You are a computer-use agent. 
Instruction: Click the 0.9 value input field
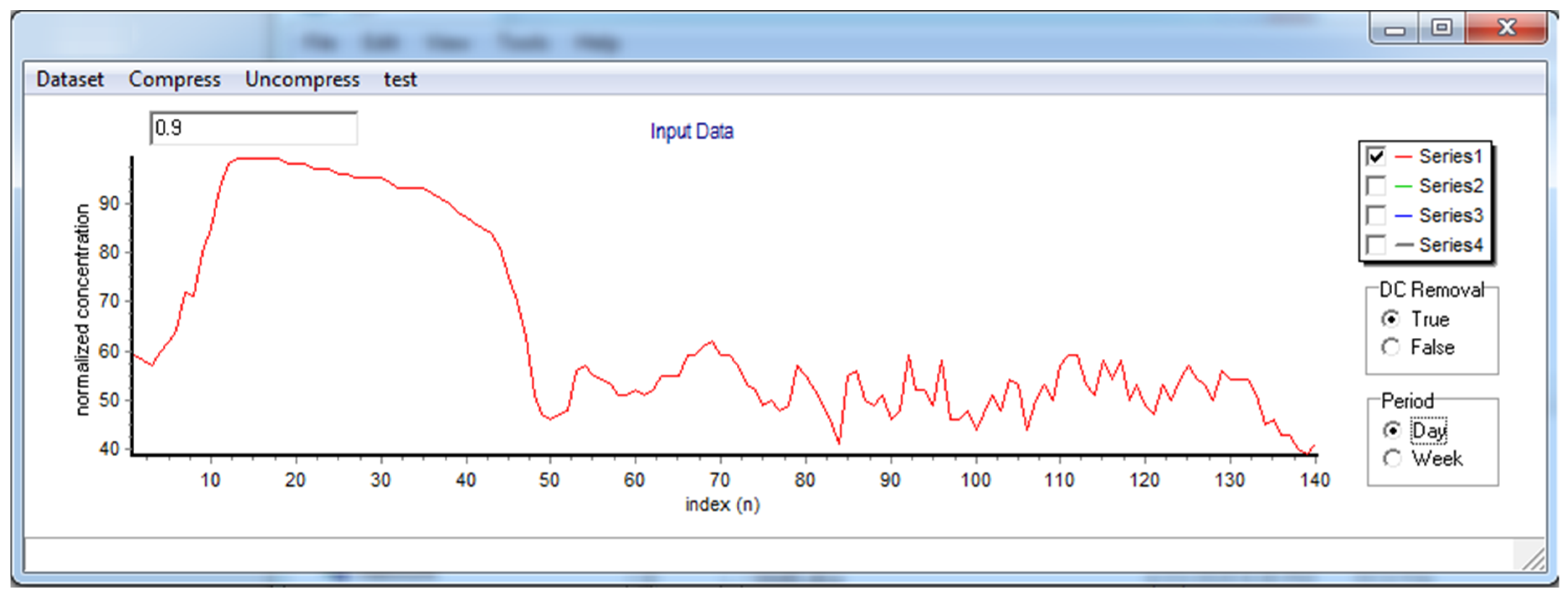[x=253, y=128]
